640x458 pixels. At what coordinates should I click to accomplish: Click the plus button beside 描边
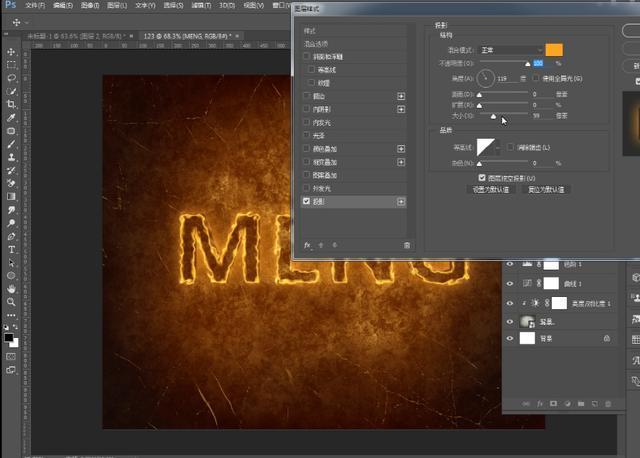(x=401, y=96)
